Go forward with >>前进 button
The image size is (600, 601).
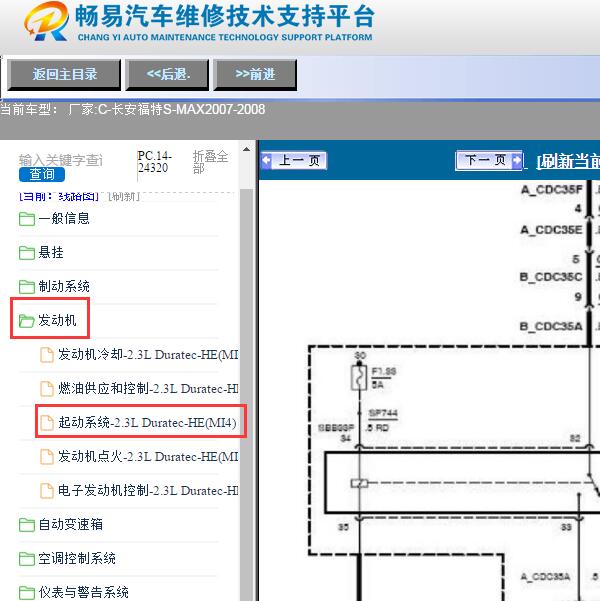(x=255, y=74)
